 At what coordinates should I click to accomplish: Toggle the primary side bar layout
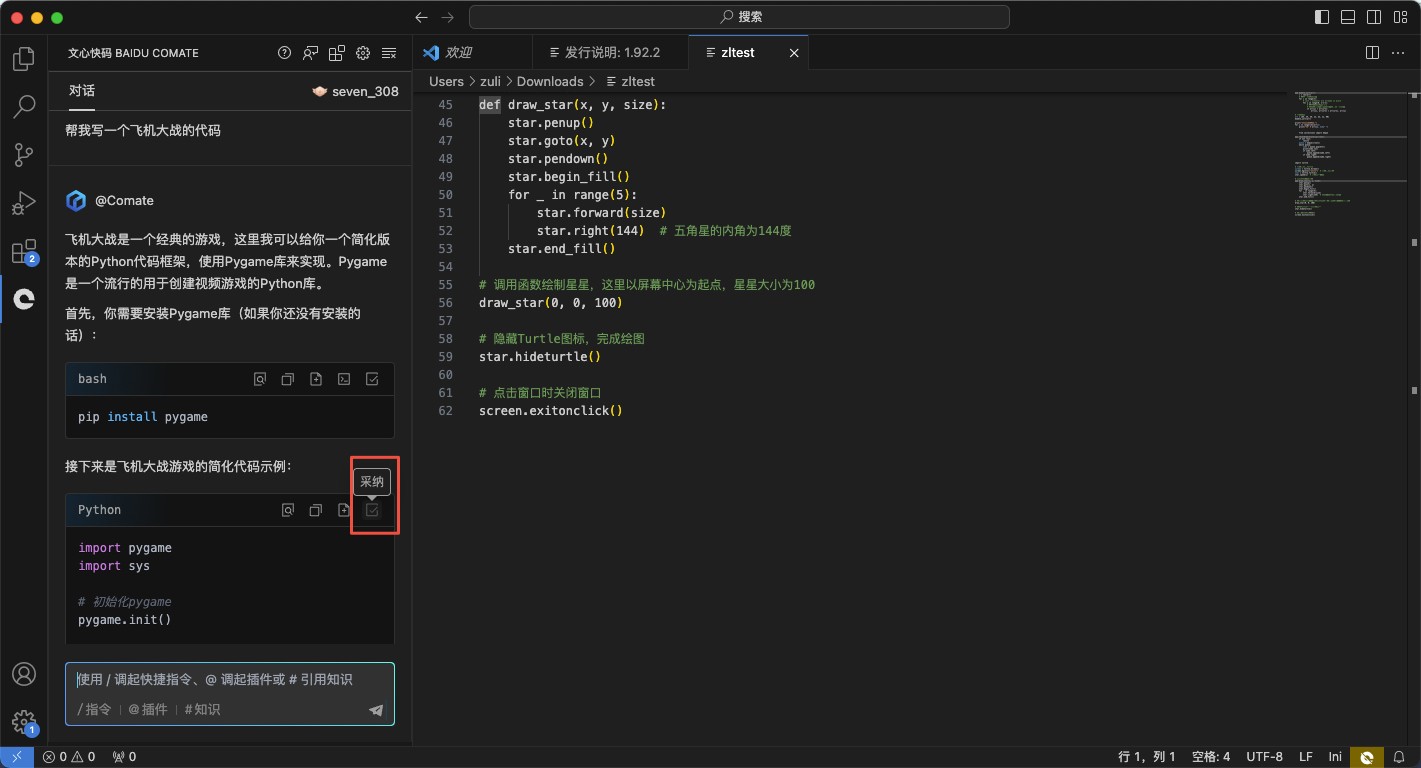[x=1321, y=17]
